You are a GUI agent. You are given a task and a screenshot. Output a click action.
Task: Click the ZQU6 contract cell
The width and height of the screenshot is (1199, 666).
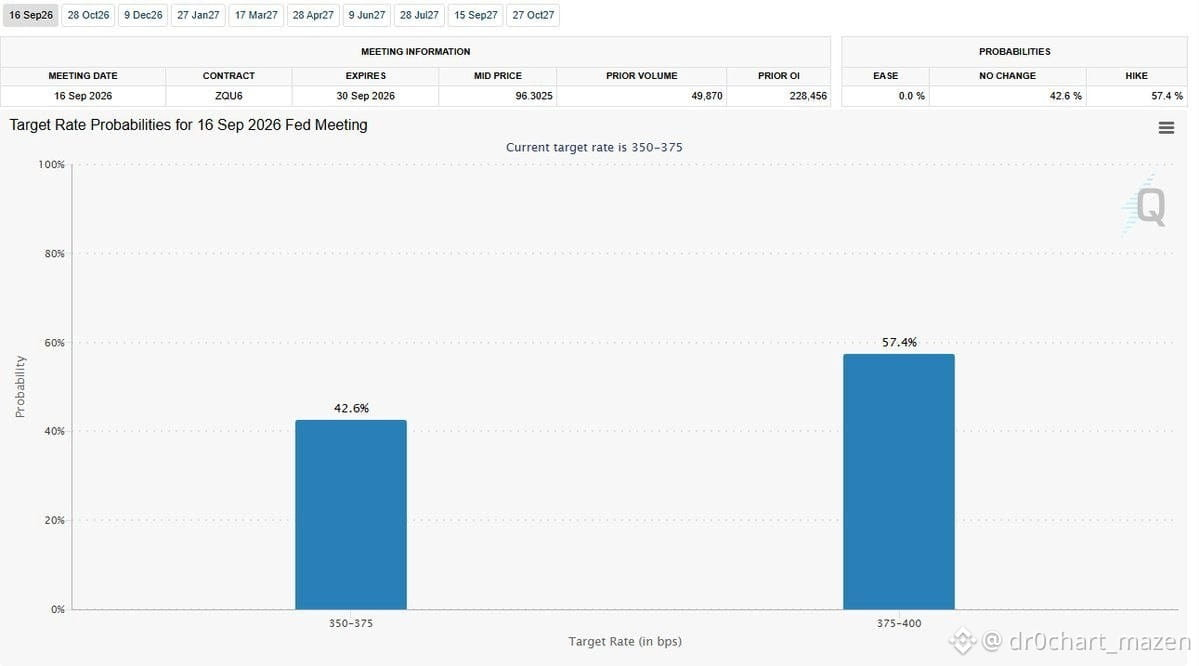click(x=229, y=96)
